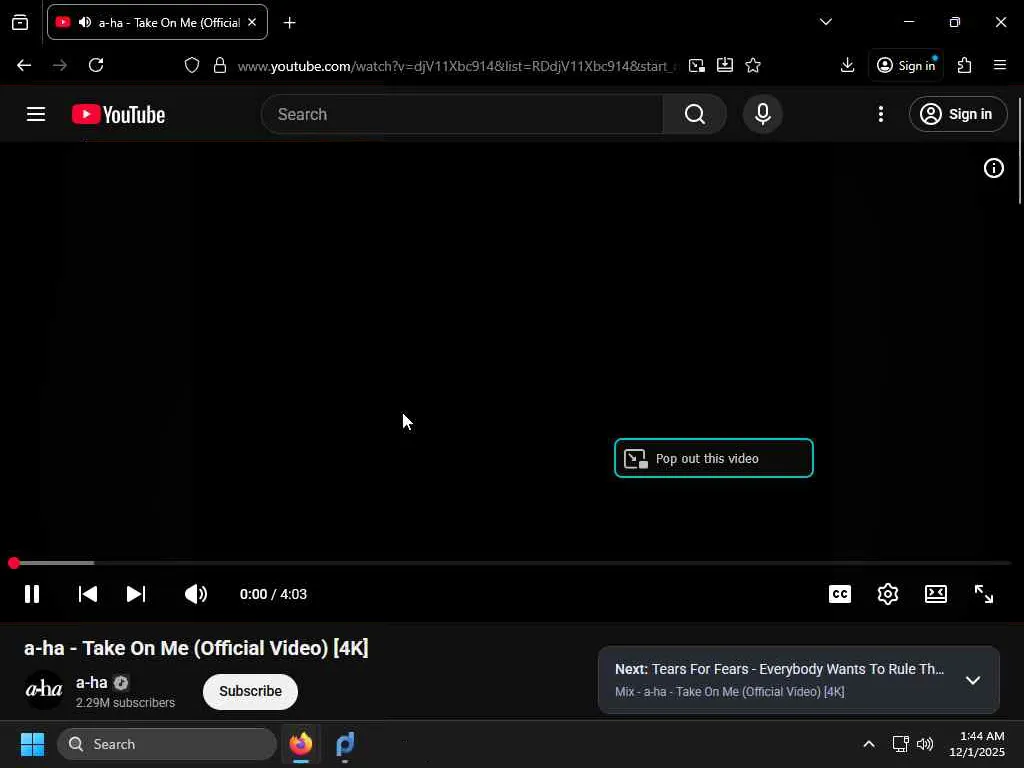The height and width of the screenshot is (768, 1024).
Task: Toggle closed captions CC button
Action: [x=839, y=594]
